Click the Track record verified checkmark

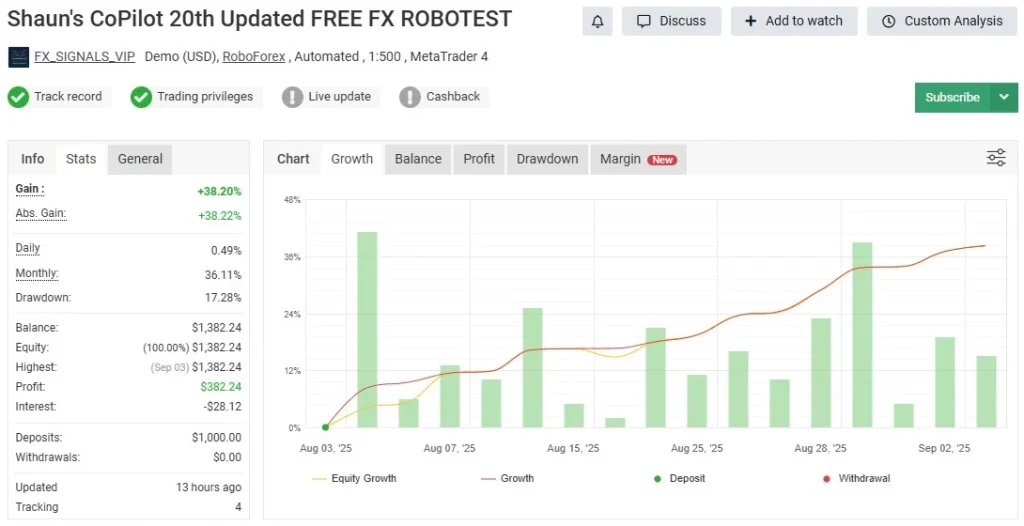tap(18, 97)
